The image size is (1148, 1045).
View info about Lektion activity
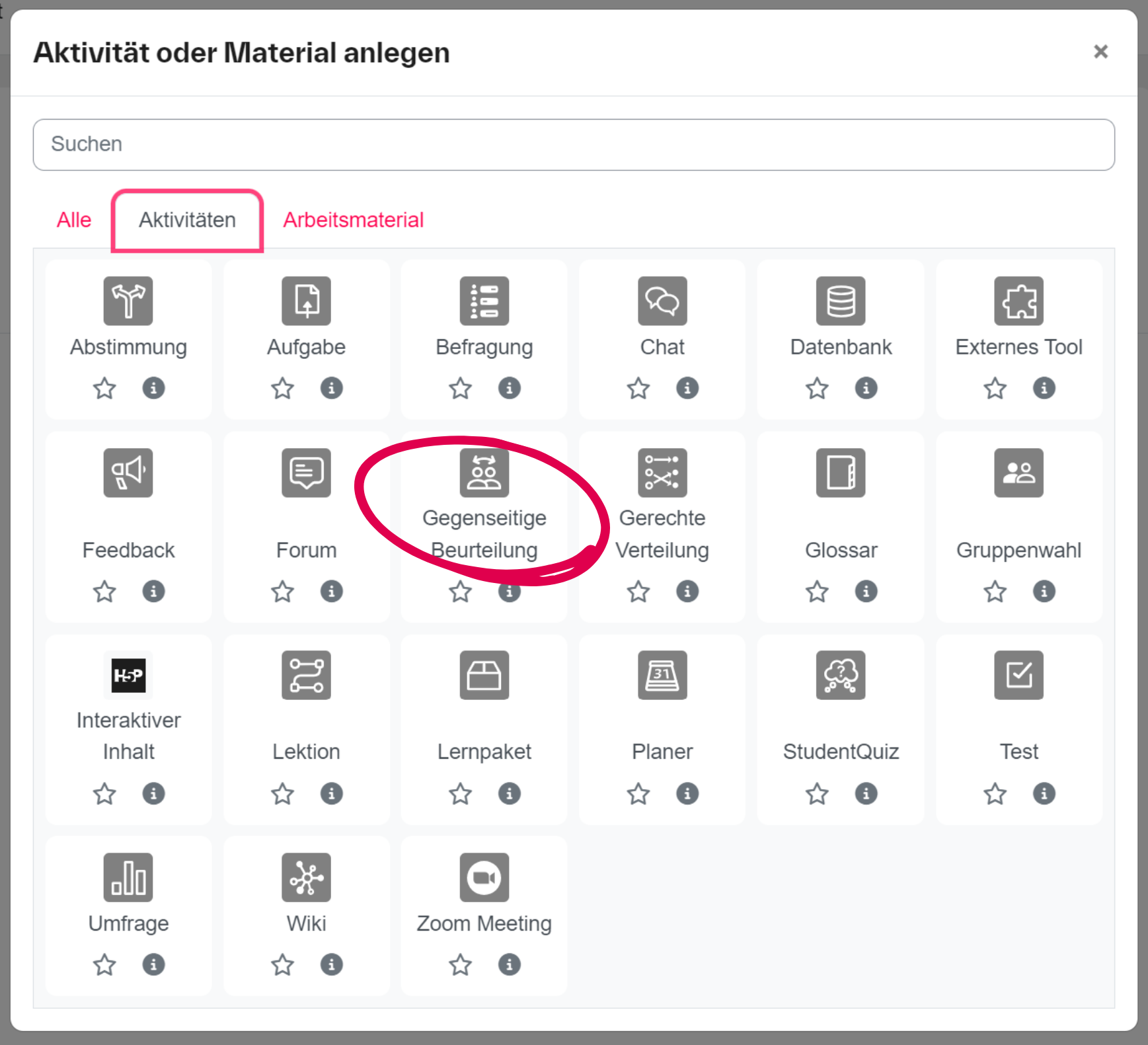point(331,793)
